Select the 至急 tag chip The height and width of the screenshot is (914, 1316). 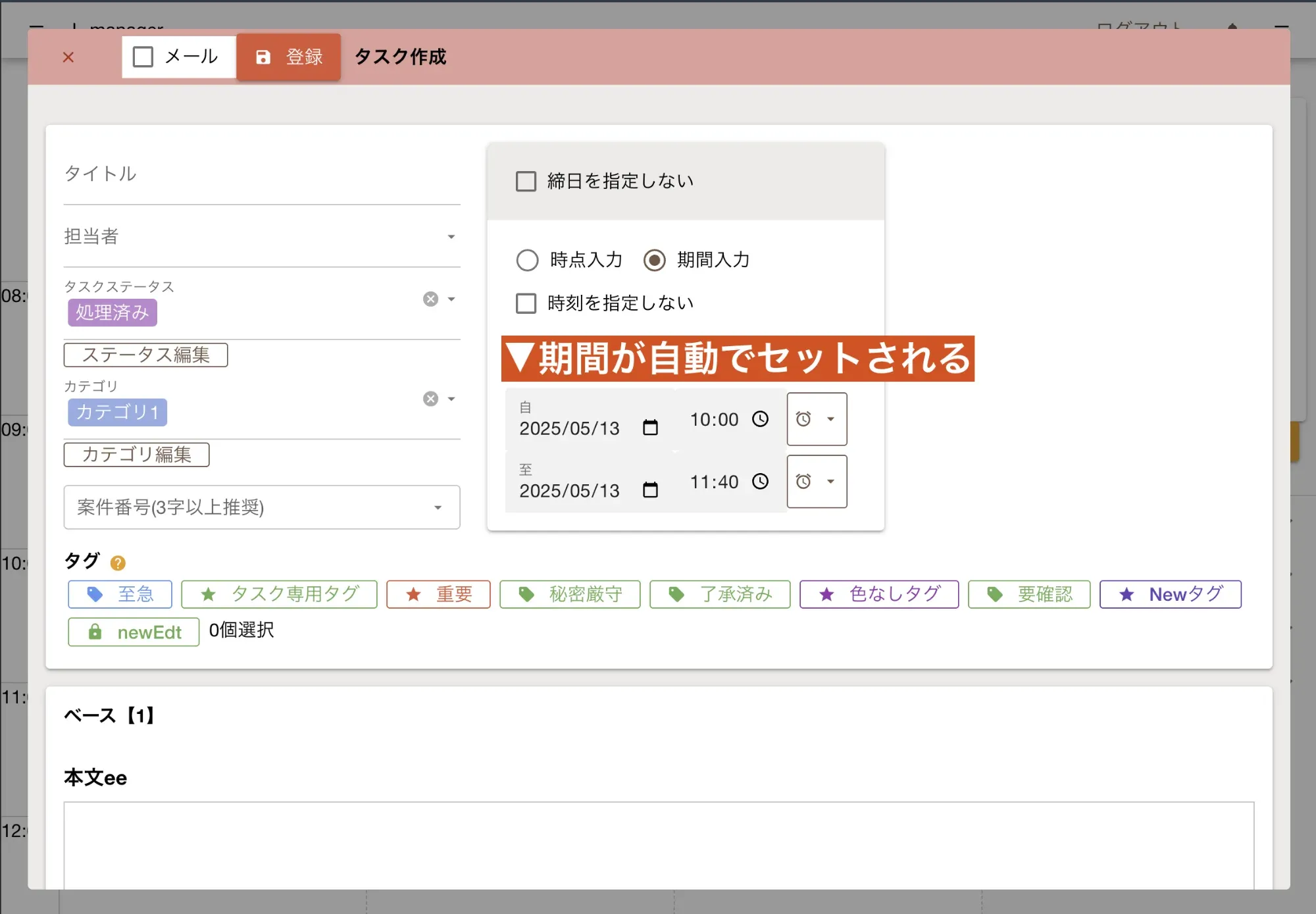[x=120, y=594]
